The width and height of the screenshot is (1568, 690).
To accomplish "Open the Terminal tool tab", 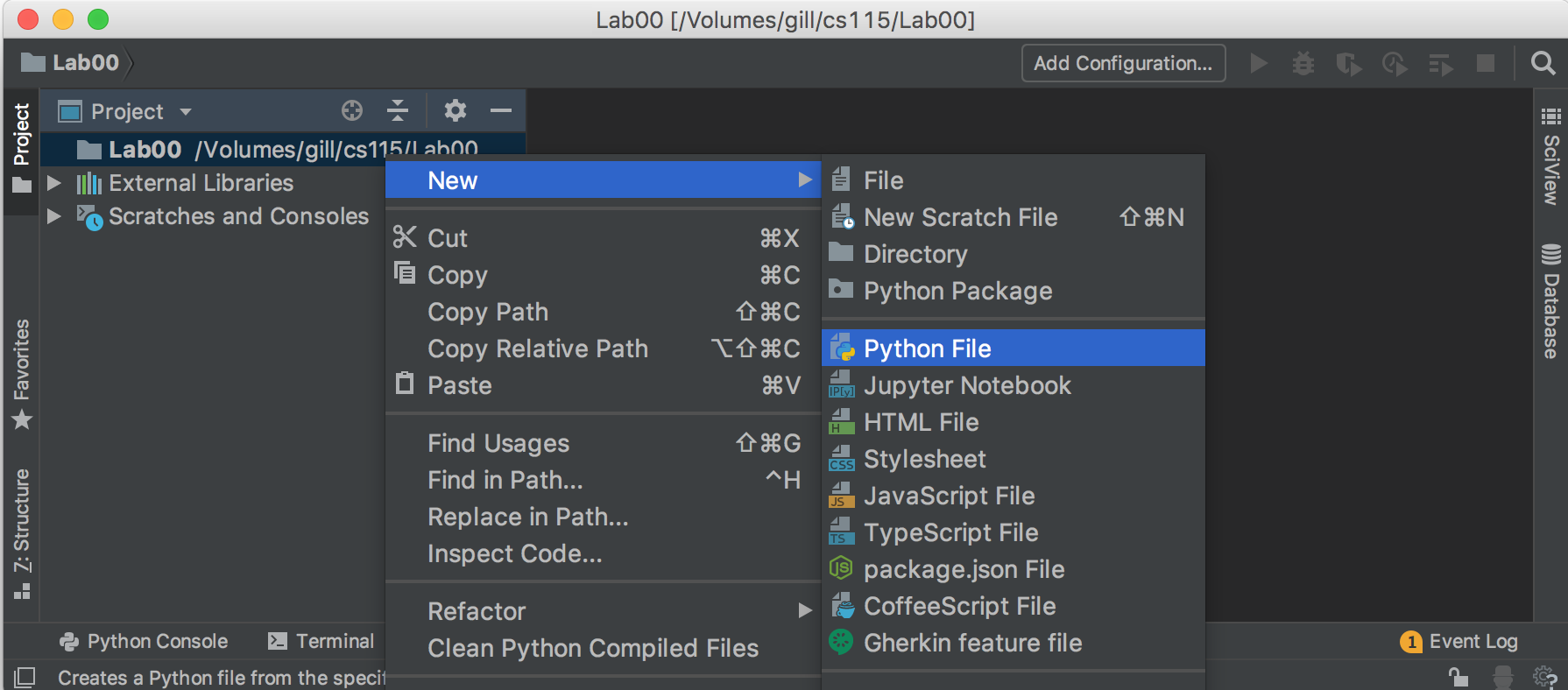I will [322, 641].
